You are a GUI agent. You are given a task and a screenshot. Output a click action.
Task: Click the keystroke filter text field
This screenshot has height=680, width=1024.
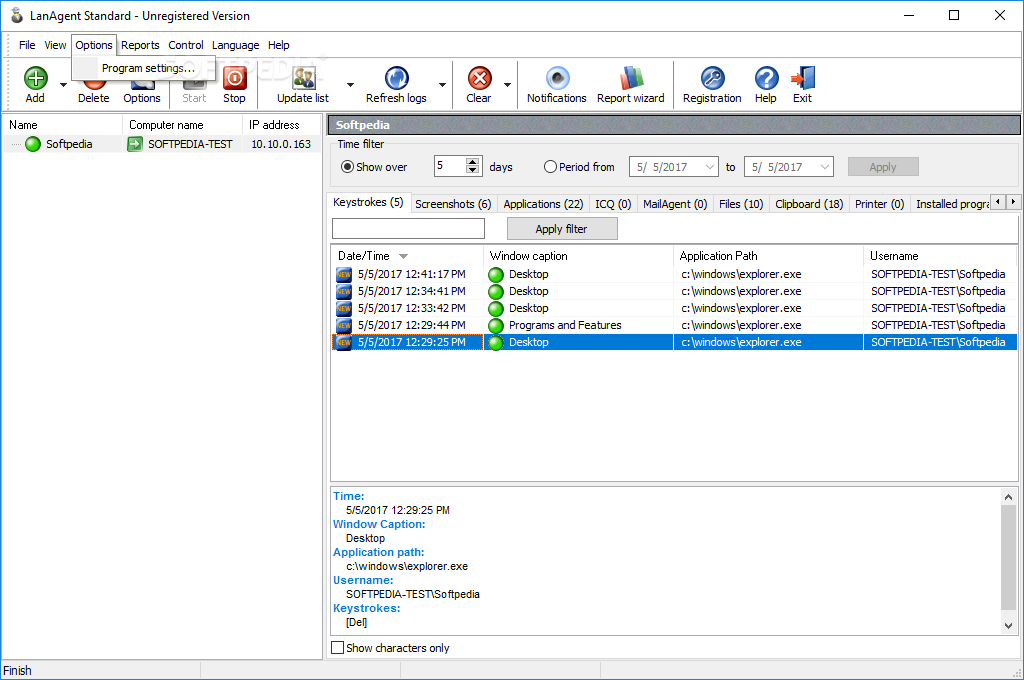pyautogui.click(x=408, y=229)
